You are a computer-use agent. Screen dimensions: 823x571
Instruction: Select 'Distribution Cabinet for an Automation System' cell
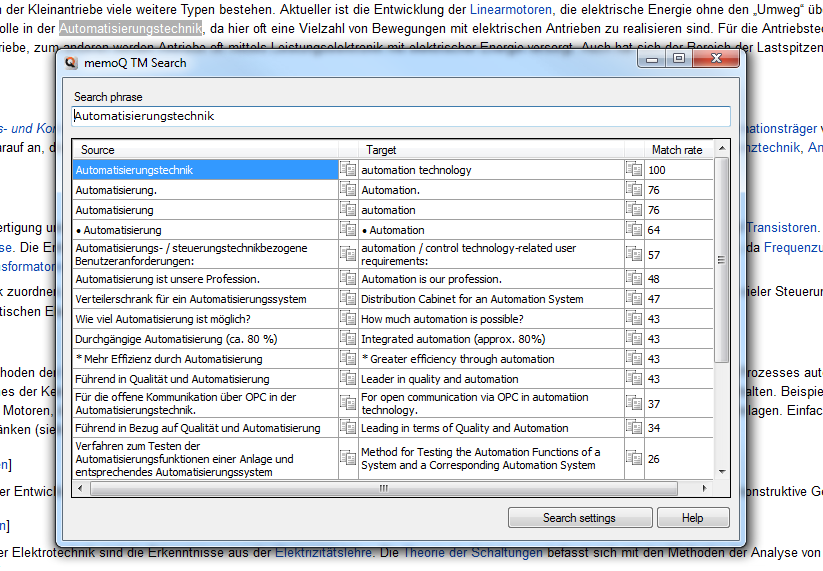pos(491,299)
